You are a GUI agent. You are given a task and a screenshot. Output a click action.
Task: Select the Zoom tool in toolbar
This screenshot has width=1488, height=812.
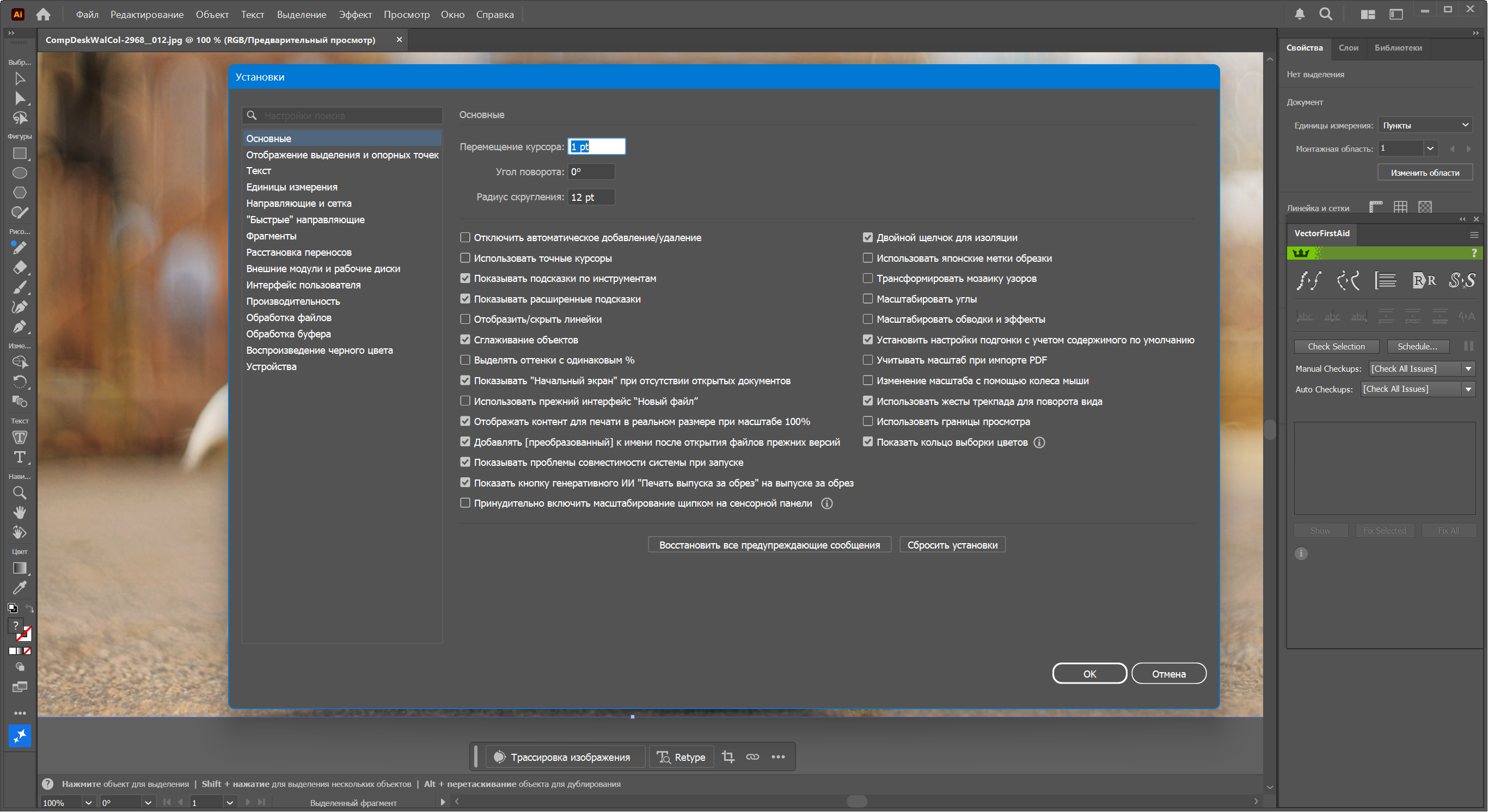pyautogui.click(x=19, y=493)
